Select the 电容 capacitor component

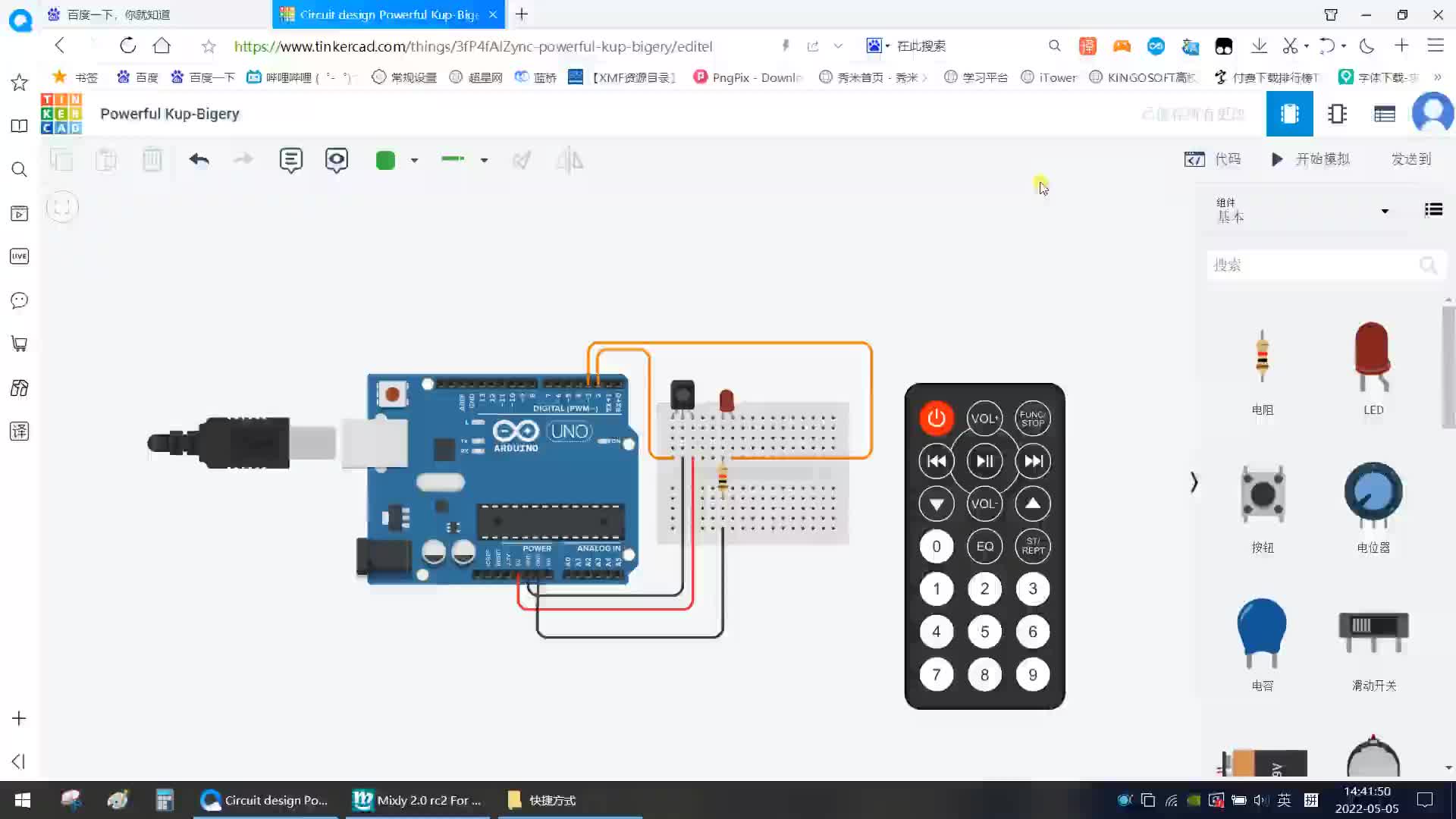tap(1263, 645)
